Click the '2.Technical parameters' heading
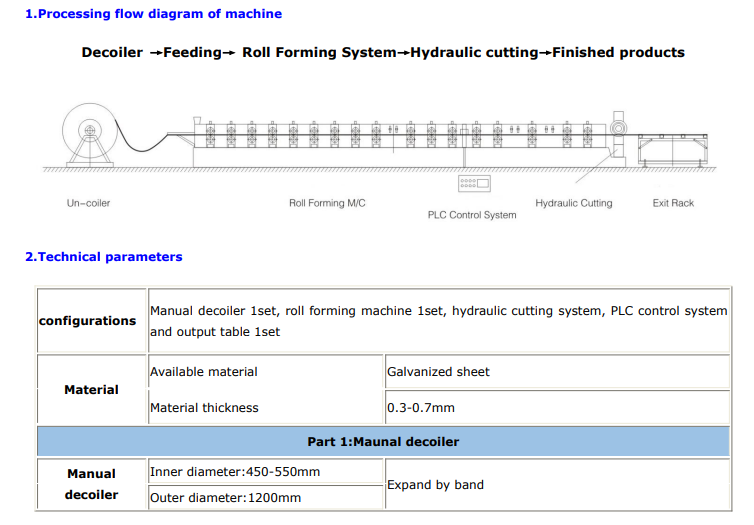The width and height of the screenshot is (754, 525). click(x=103, y=257)
